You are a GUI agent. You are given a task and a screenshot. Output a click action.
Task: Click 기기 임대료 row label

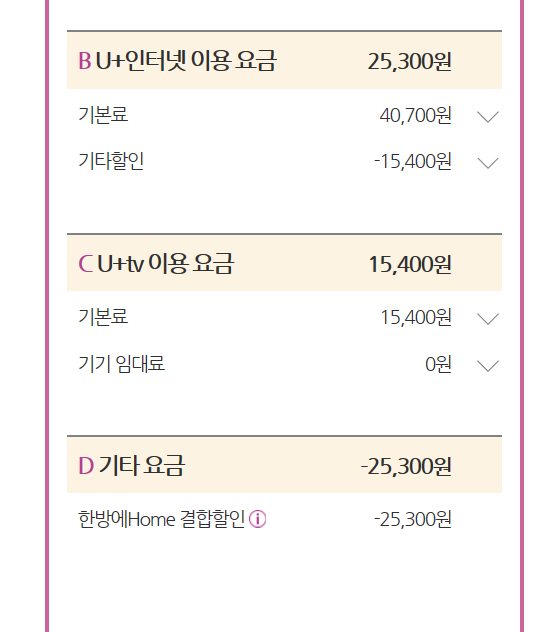[x=122, y=364]
